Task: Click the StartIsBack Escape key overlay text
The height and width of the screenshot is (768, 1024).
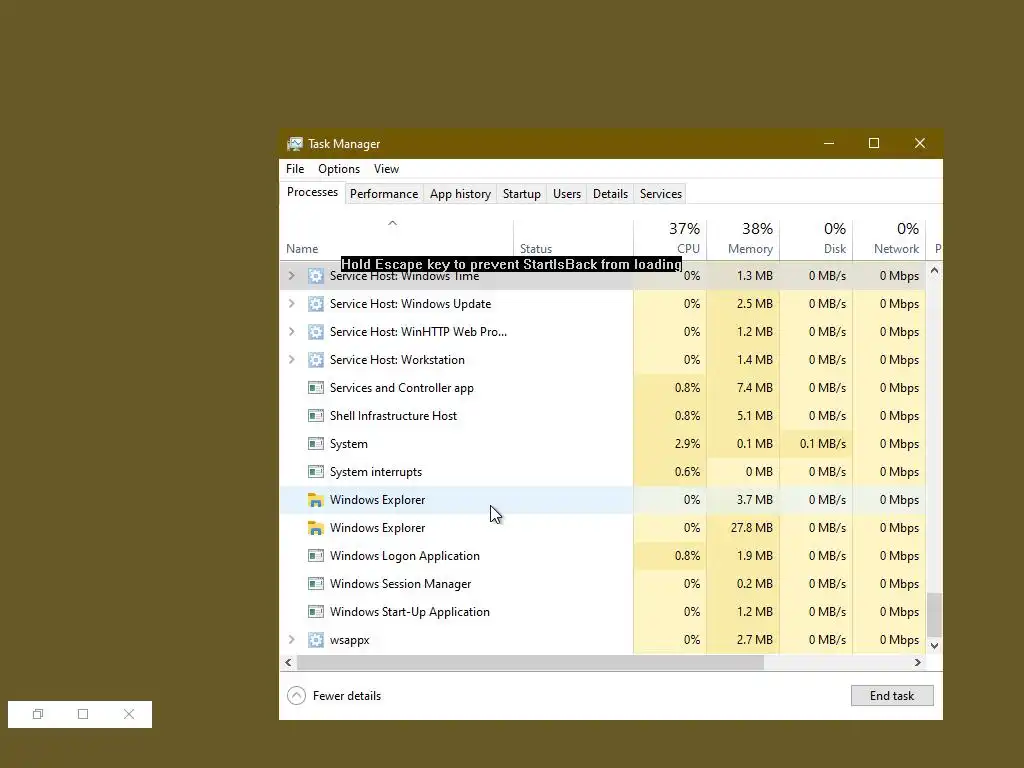Action: click(511, 264)
